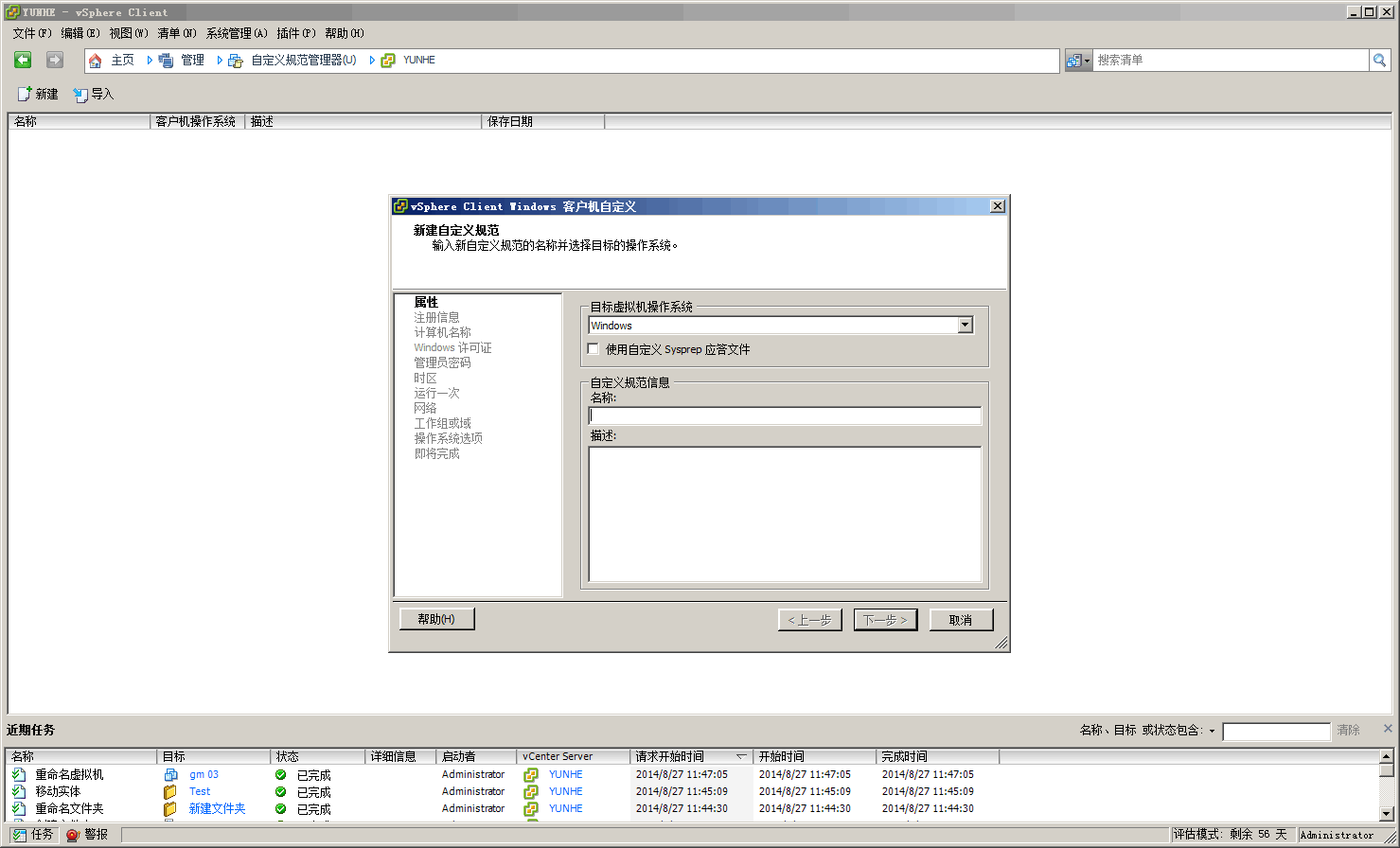The image size is (1400, 848).
Task: Click the green status icon for gm 03
Action: pyautogui.click(x=280, y=775)
